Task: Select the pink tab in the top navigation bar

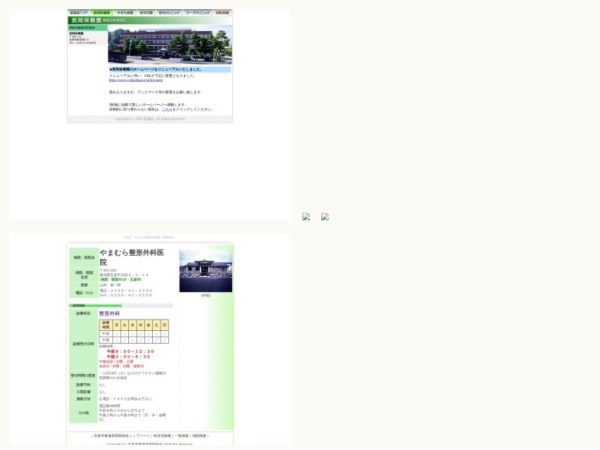Action: point(222,13)
